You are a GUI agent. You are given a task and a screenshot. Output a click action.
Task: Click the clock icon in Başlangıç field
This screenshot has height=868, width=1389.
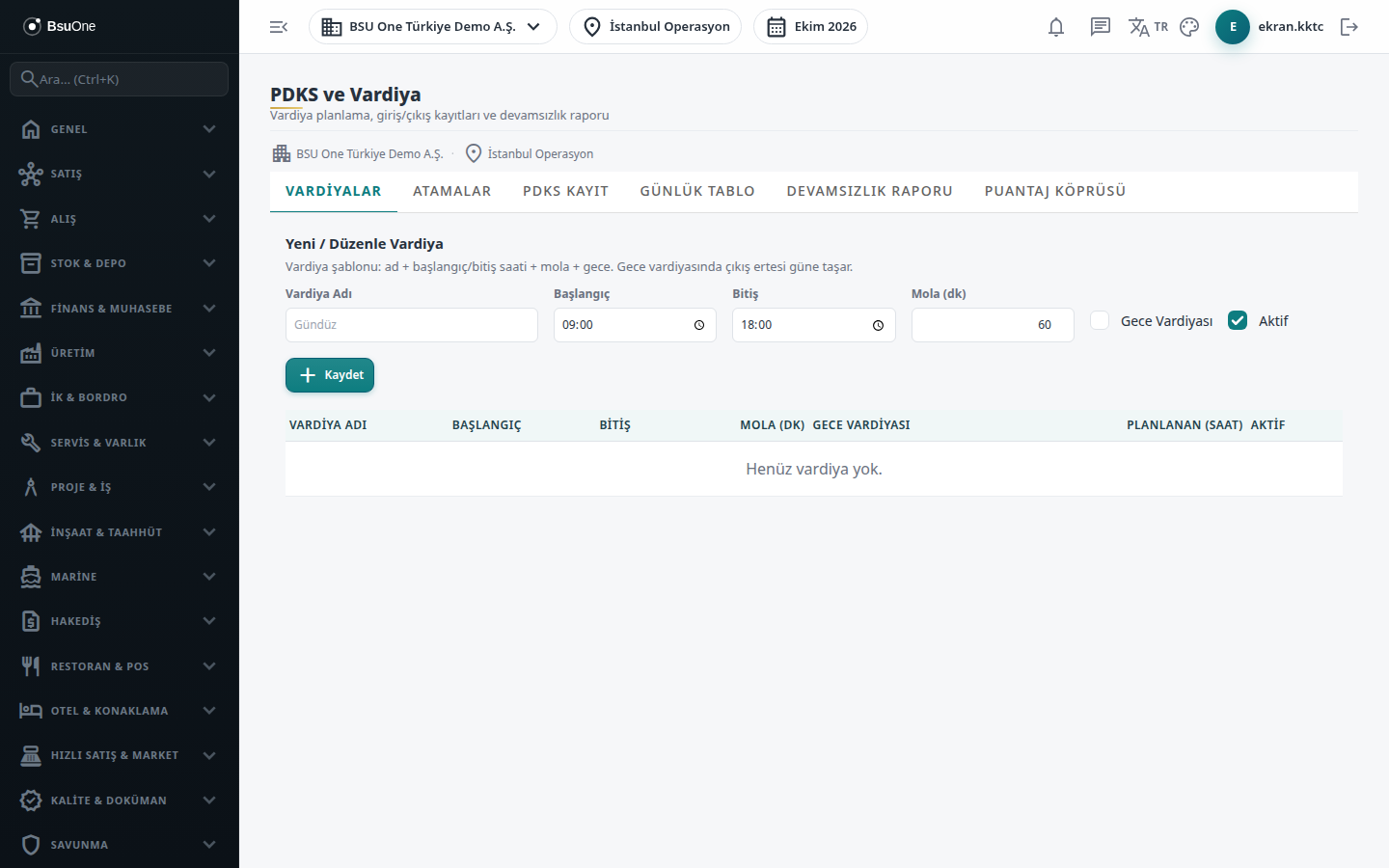click(699, 325)
